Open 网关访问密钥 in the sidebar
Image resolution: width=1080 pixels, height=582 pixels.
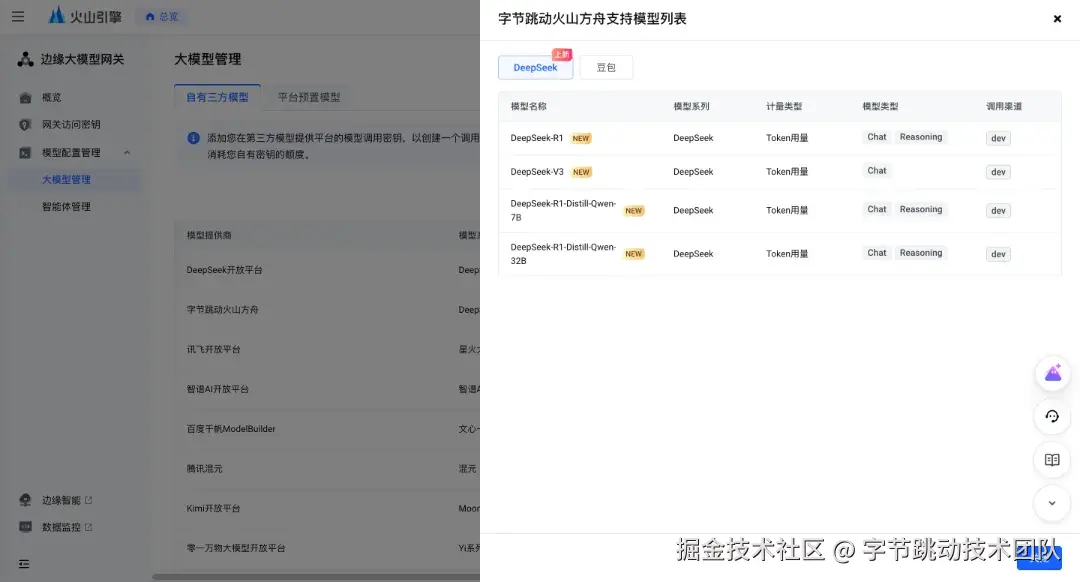click(x=71, y=125)
